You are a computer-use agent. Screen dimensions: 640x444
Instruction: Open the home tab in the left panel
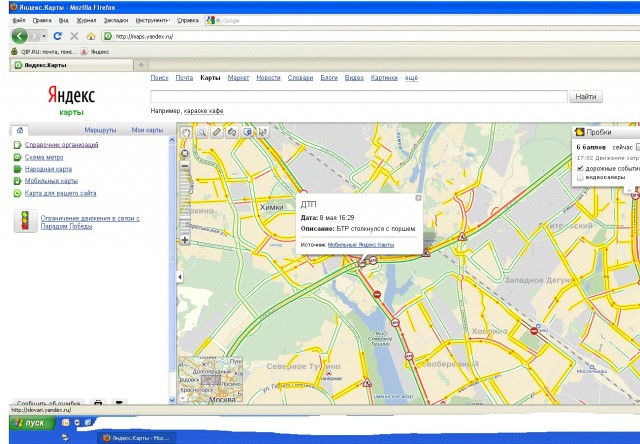[21, 130]
